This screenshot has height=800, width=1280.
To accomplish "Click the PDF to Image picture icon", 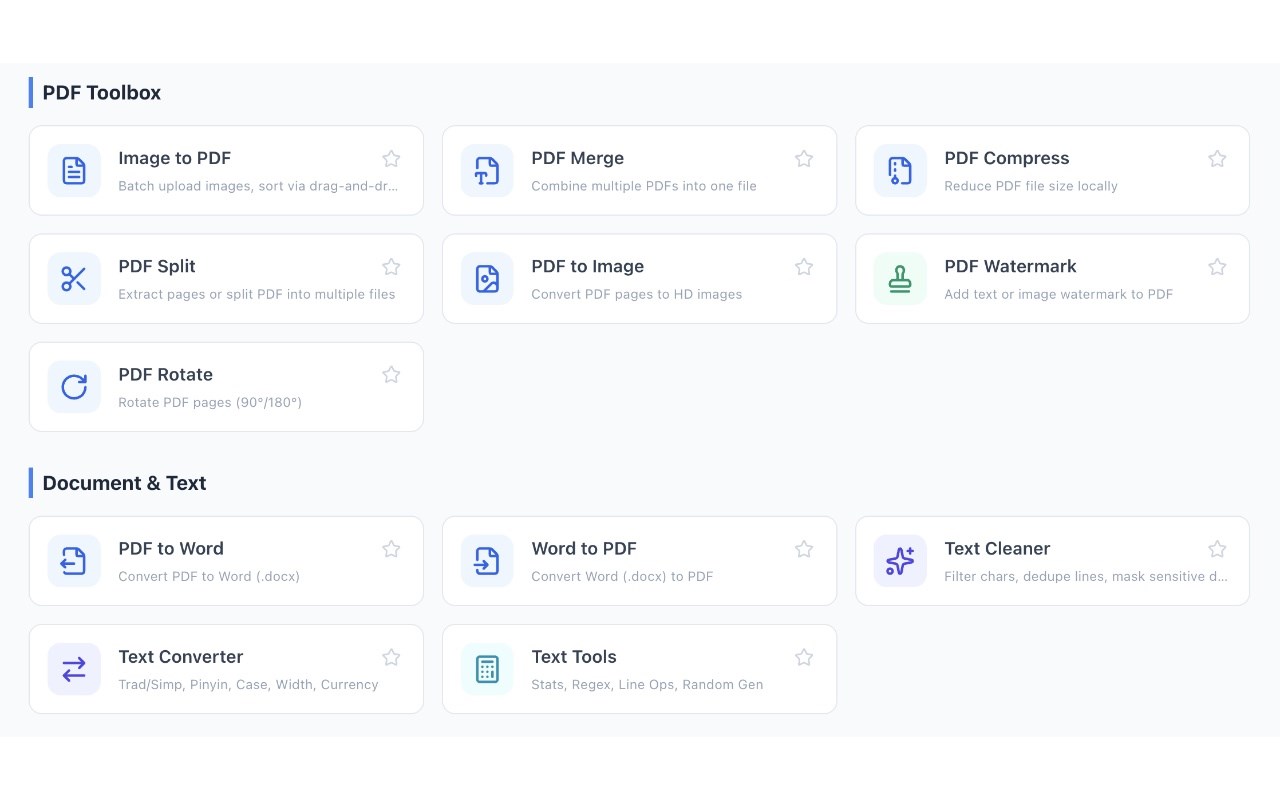I will 487,278.
